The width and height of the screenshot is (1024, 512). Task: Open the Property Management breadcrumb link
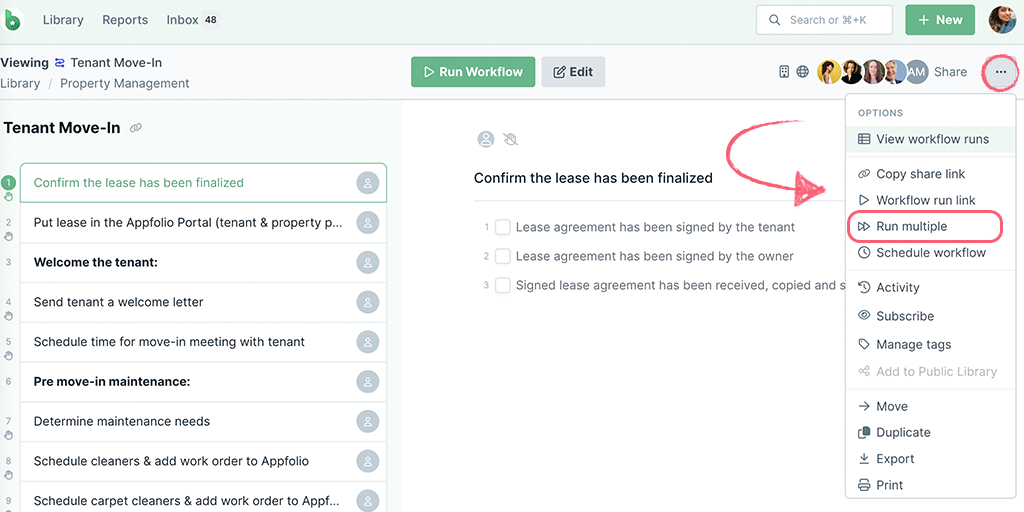coord(125,84)
